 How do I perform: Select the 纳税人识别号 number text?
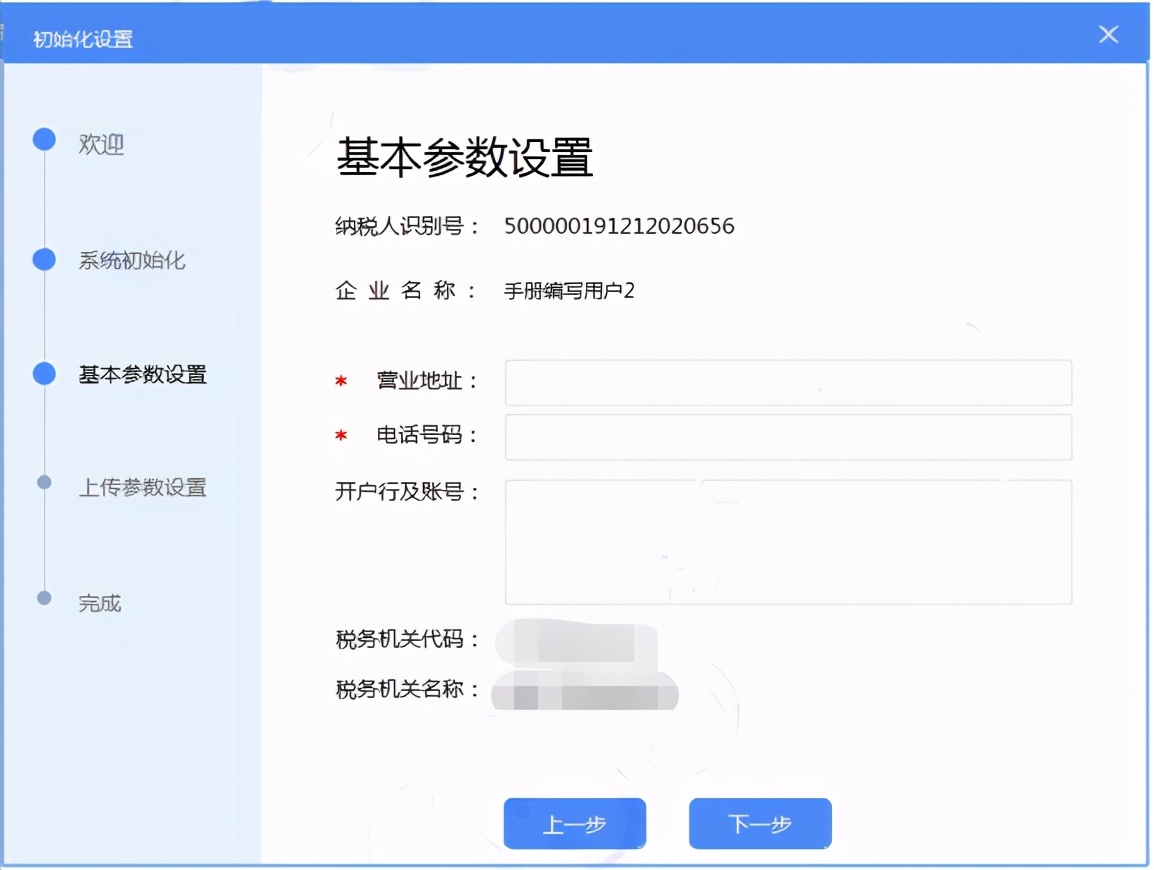click(617, 226)
